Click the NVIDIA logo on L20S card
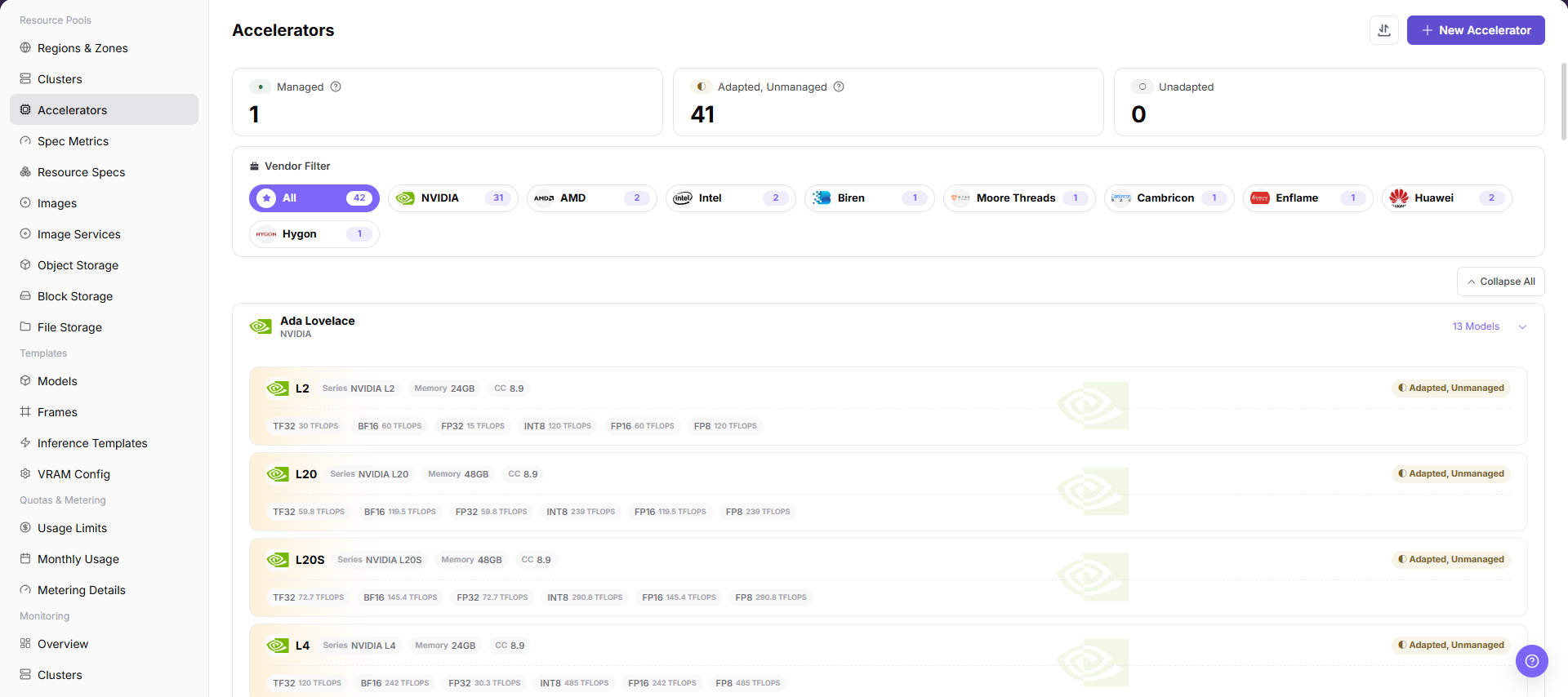 (278, 560)
